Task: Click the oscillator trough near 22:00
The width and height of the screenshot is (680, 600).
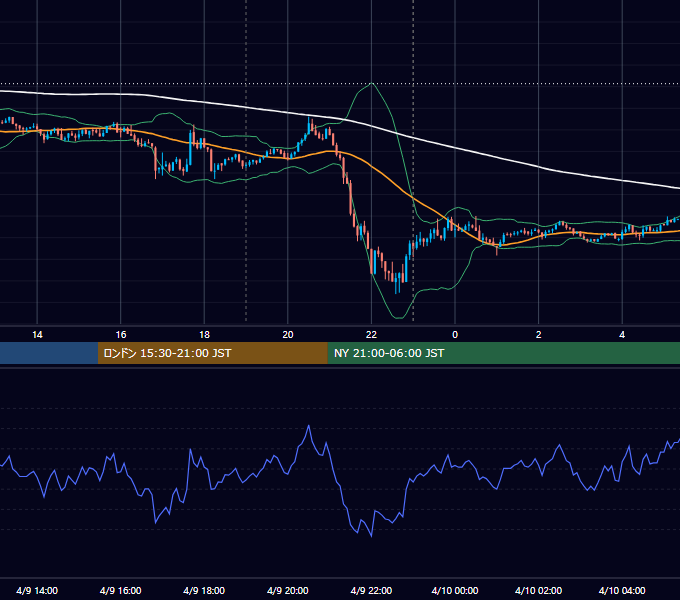Action: [x=371, y=536]
